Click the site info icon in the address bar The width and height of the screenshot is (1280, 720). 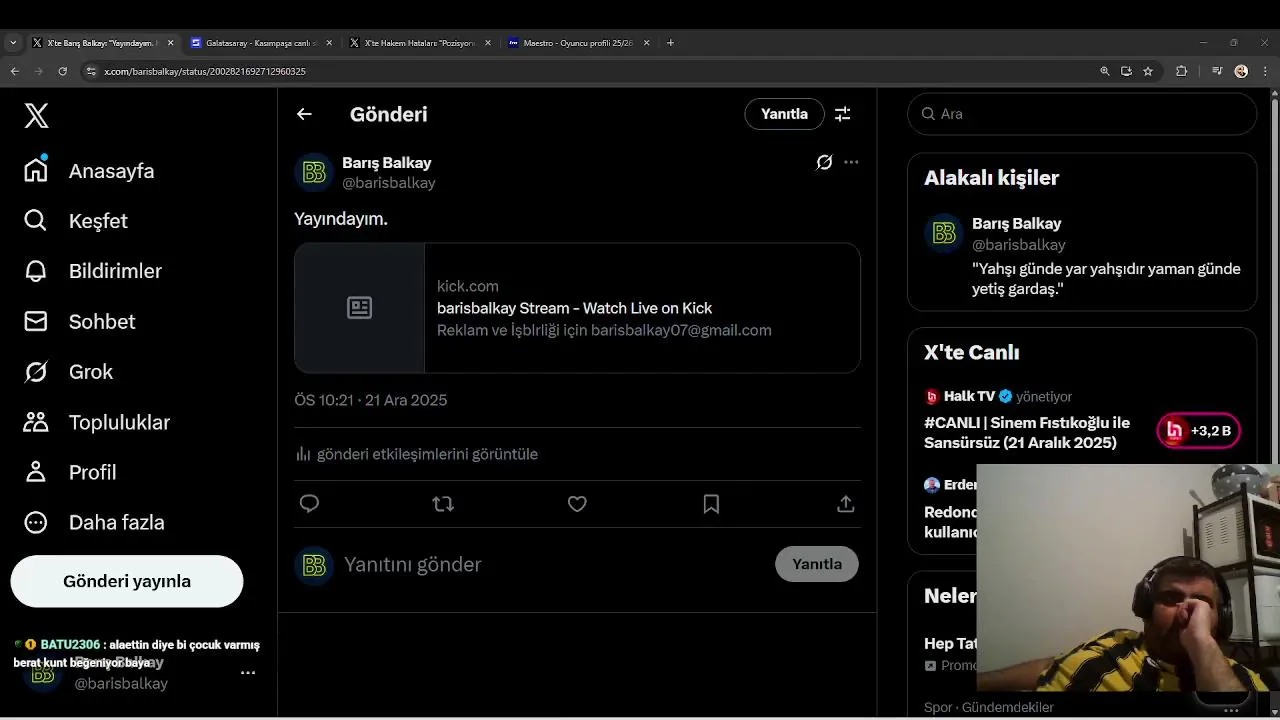click(x=91, y=71)
